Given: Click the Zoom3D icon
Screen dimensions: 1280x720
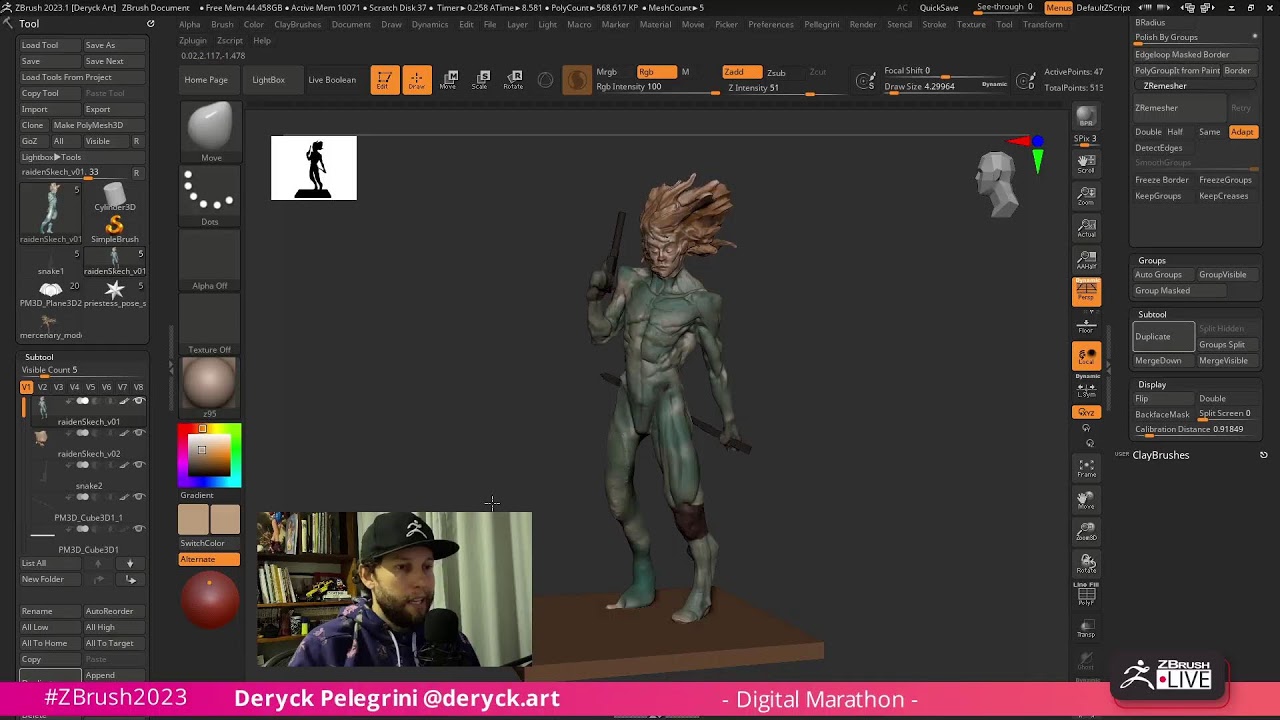Looking at the screenshot, I should pos(1086,531).
